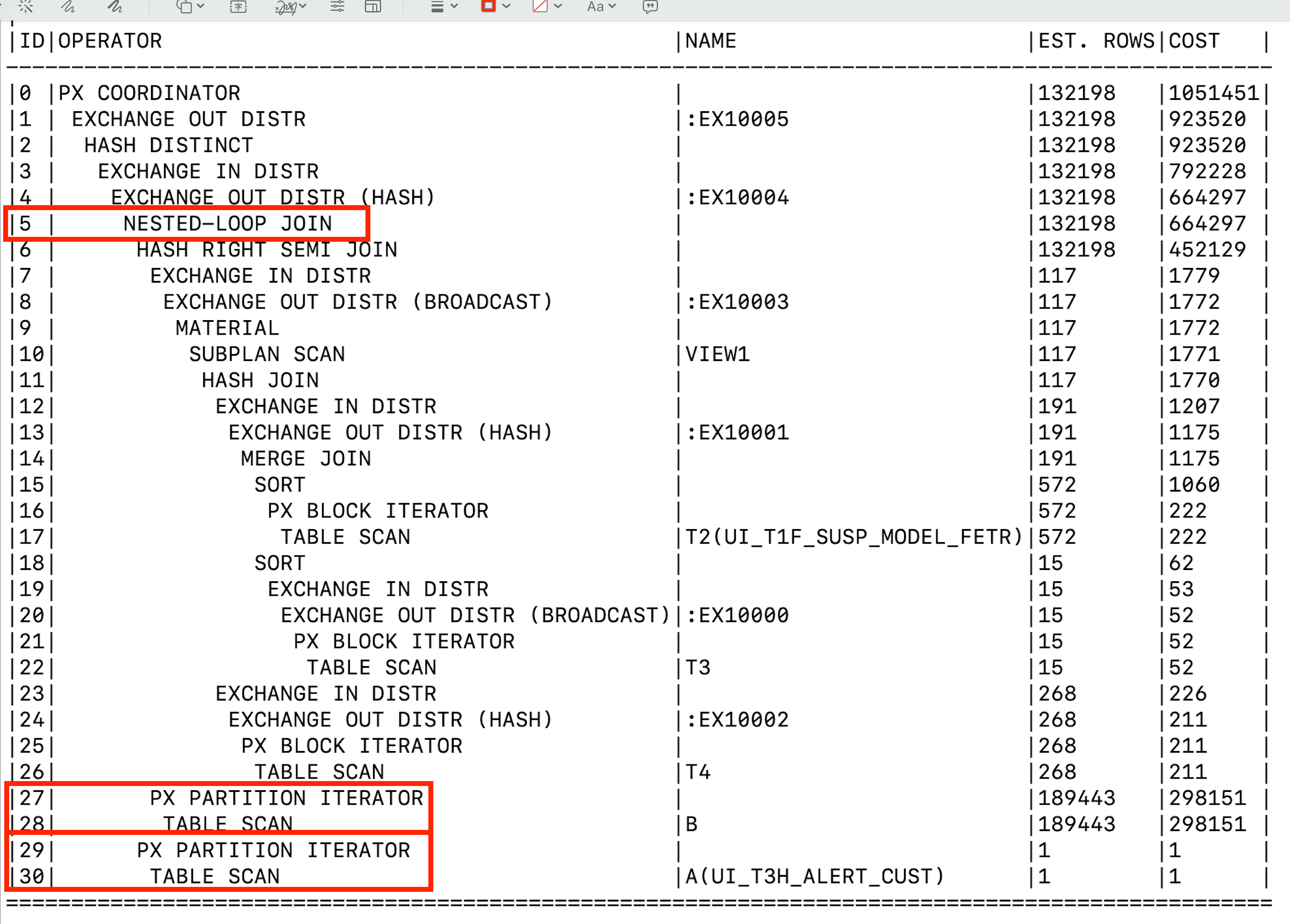Image resolution: width=1290 pixels, height=924 pixels.
Task: Click the NAME column header
Action: pos(711,41)
